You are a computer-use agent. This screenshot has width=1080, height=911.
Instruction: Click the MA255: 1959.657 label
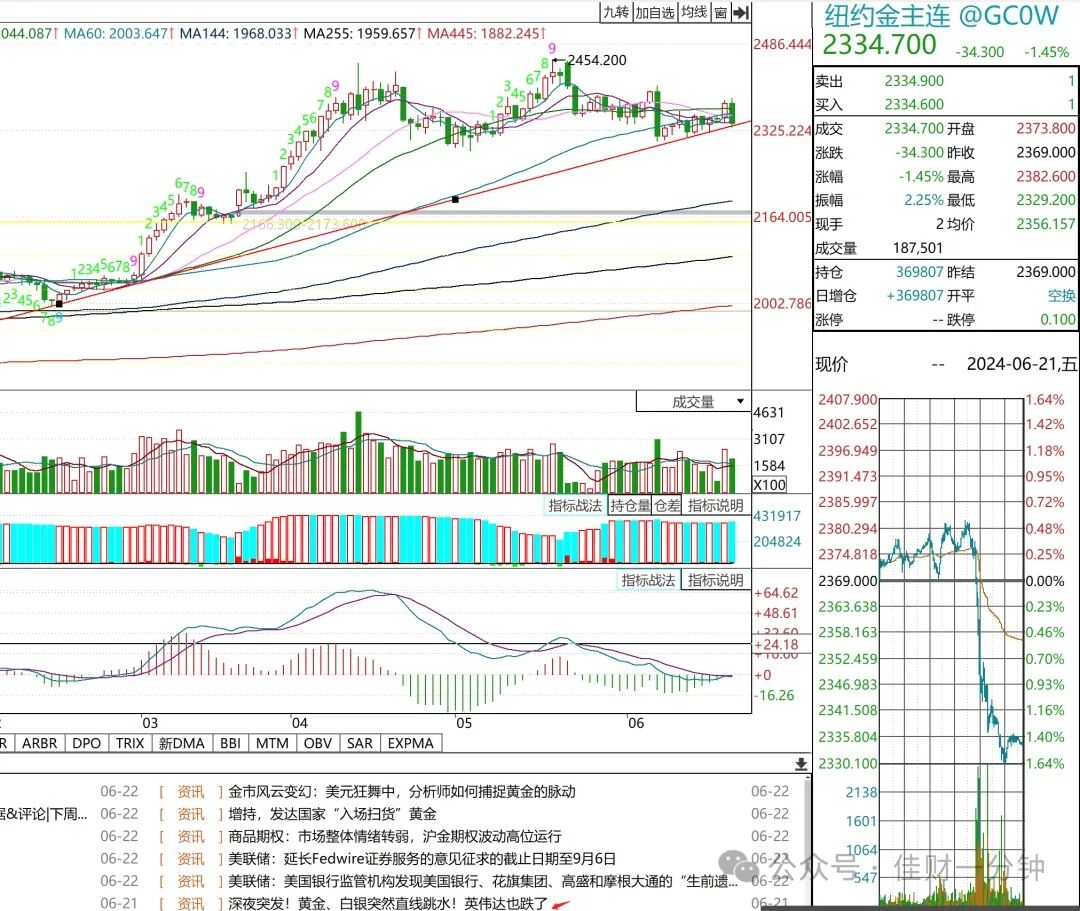362,33
